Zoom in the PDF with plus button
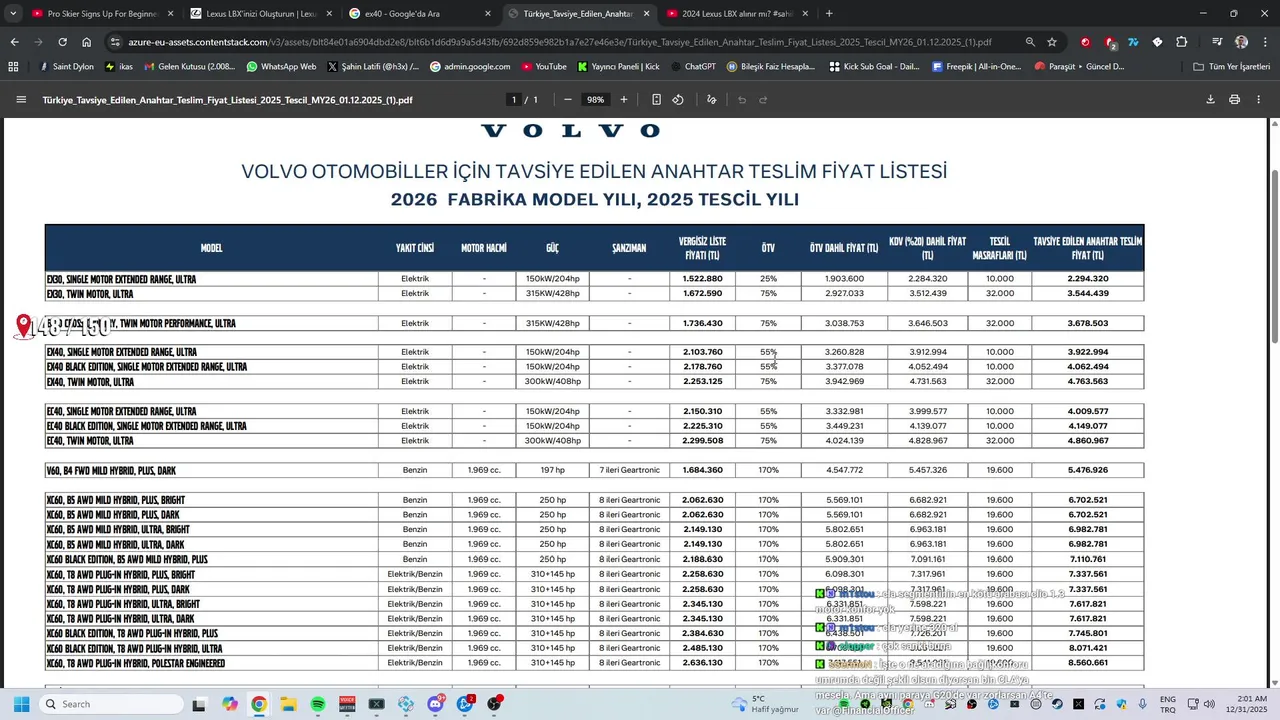 (x=624, y=100)
